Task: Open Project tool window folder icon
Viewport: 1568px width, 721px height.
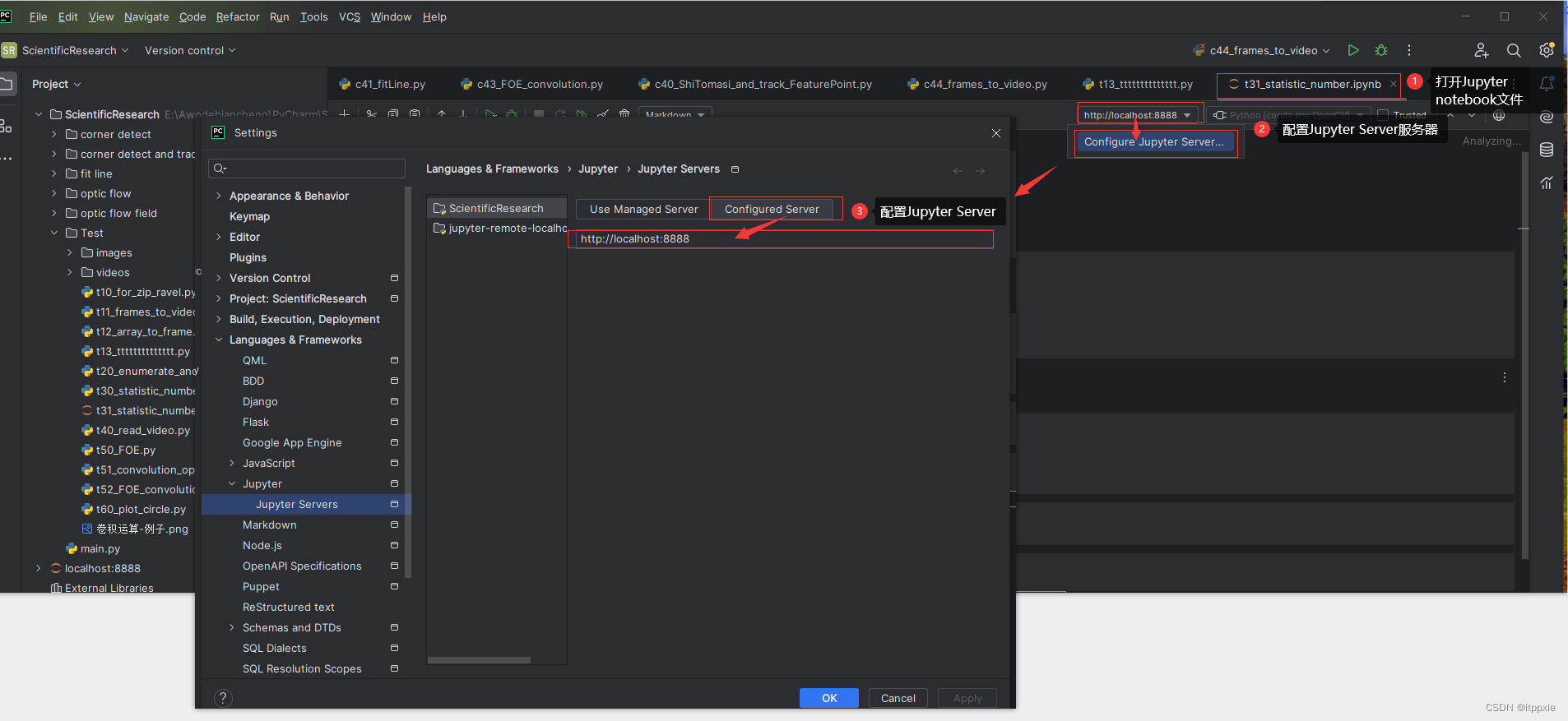Action: pos(7,84)
